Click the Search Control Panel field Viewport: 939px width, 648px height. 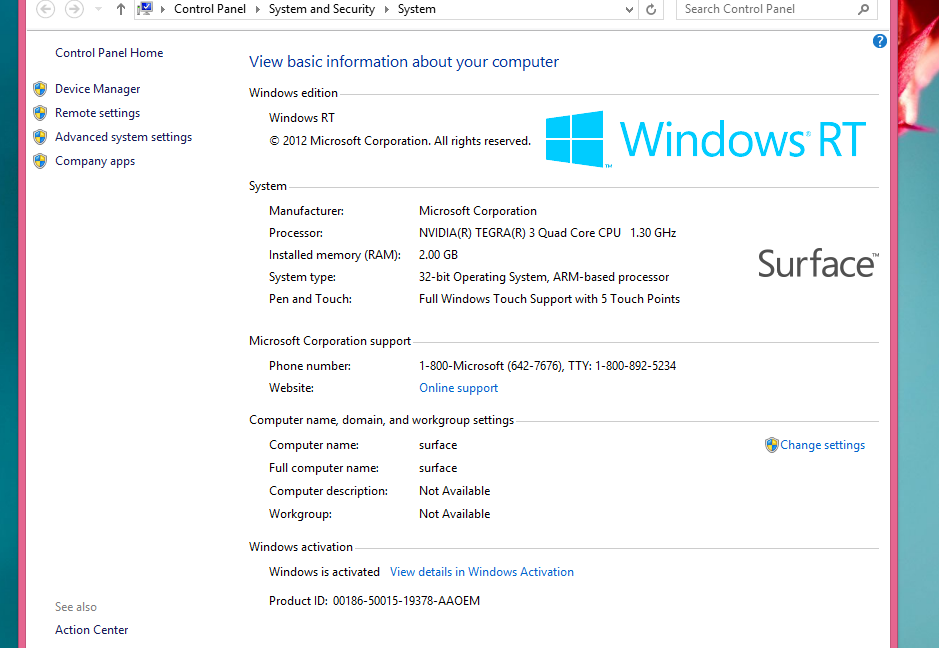[765, 9]
